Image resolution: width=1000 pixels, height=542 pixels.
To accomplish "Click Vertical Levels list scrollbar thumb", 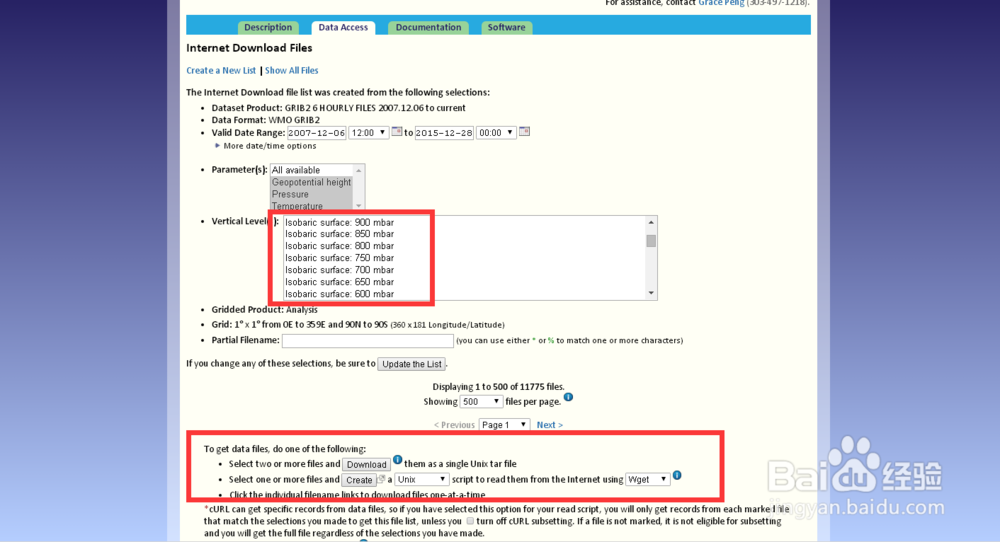I will pos(651,241).
